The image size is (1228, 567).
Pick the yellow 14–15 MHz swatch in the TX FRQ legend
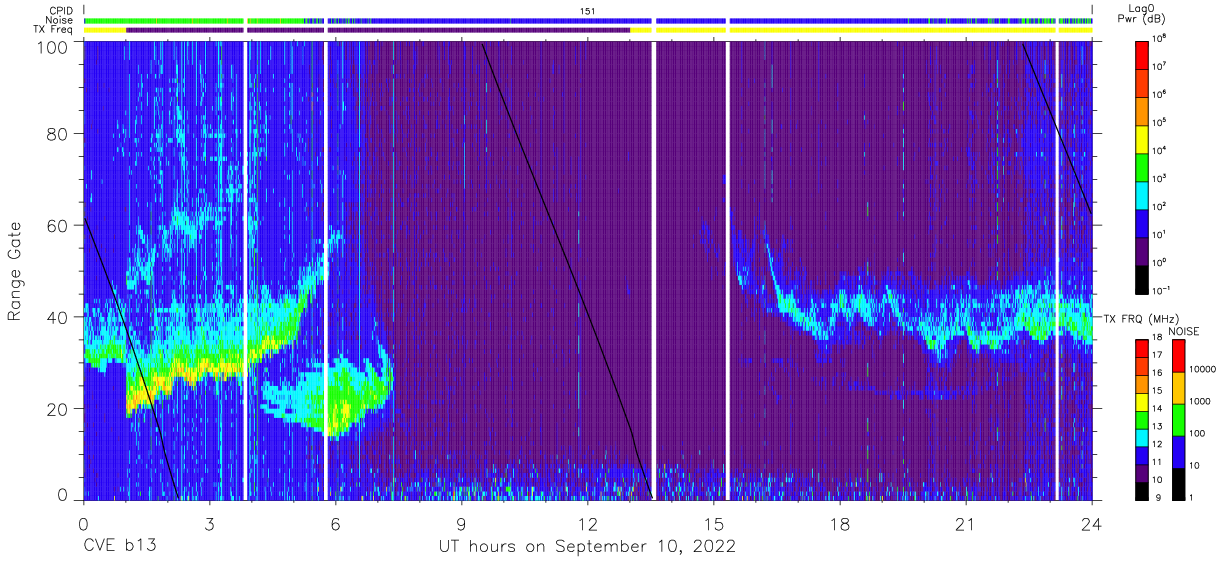tap(1142, 401)
